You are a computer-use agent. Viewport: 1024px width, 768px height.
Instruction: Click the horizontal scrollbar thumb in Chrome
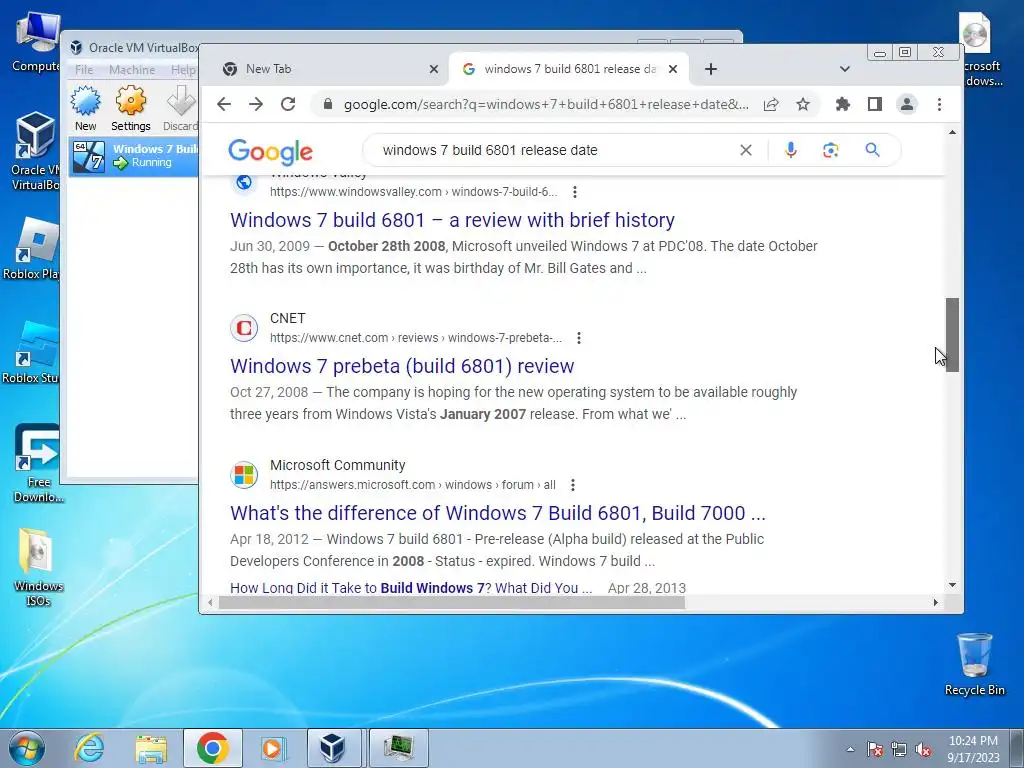(x=451, y=603)
